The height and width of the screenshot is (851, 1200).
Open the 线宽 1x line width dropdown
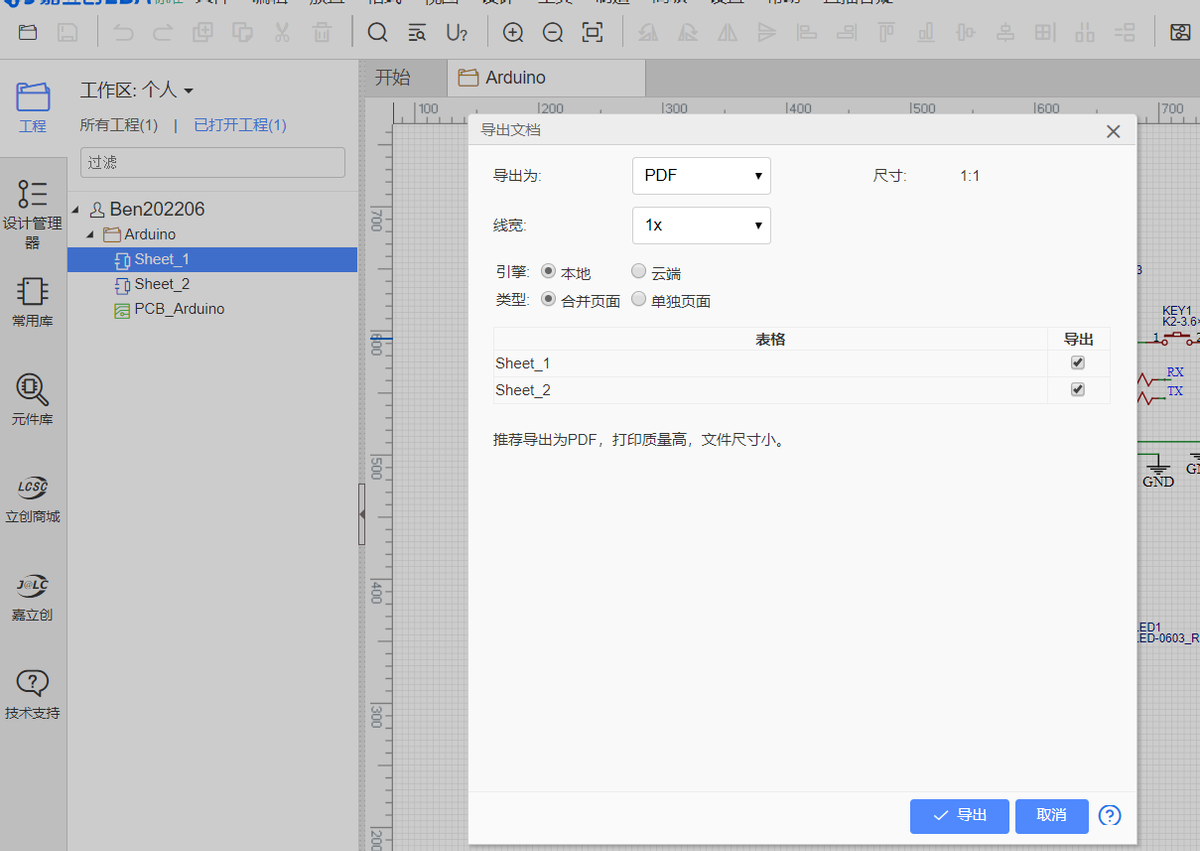pos(701,225)
